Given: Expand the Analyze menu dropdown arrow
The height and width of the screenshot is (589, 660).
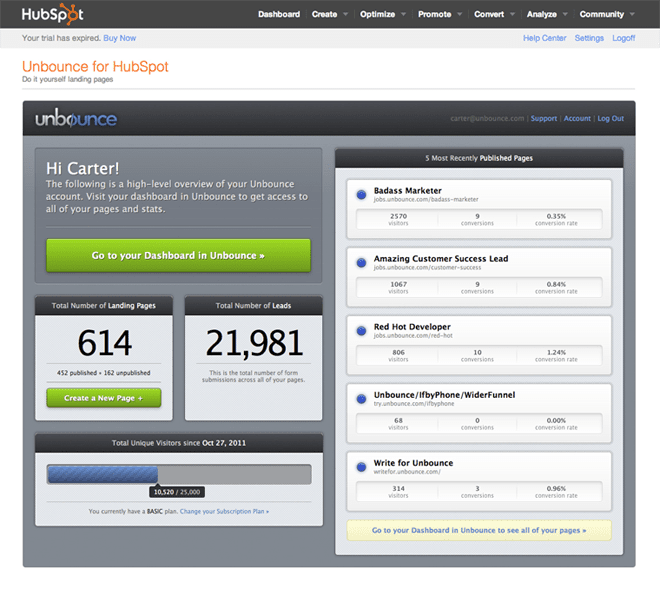Looking at the screenshot, I should pyautogui.click(x=565, y=14).
